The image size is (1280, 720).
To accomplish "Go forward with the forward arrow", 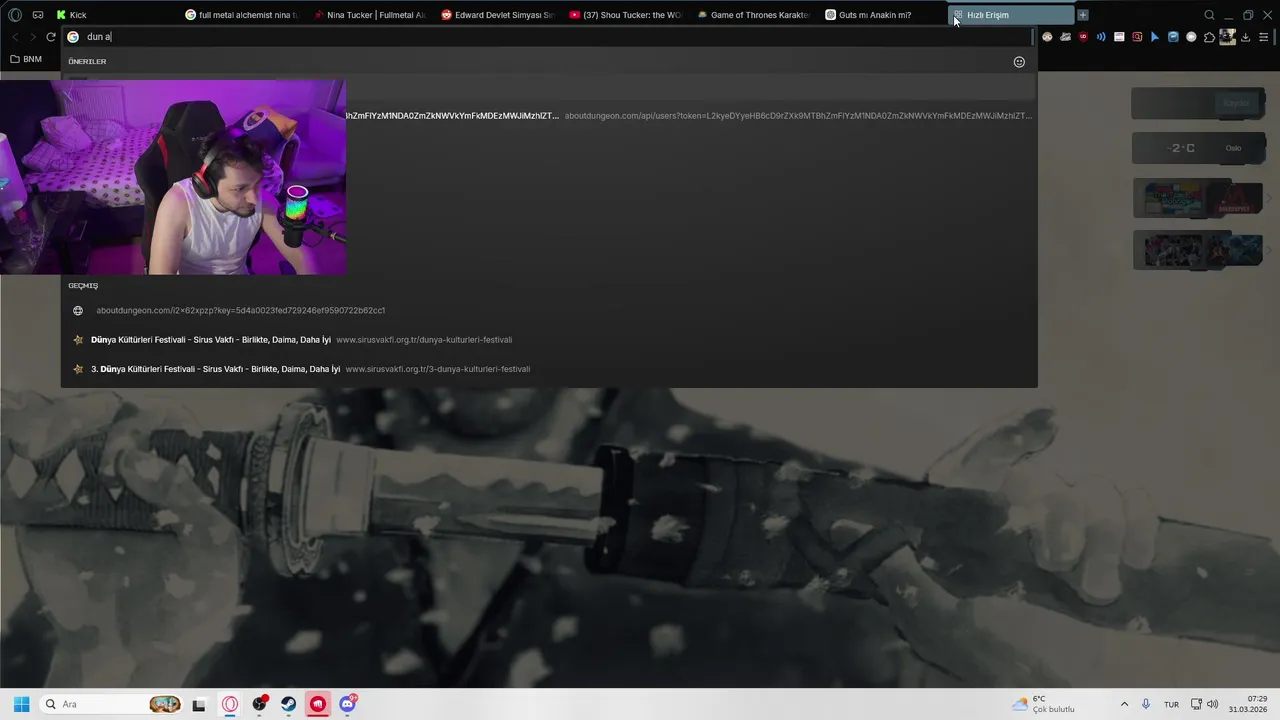I will [x=33, y=37].
